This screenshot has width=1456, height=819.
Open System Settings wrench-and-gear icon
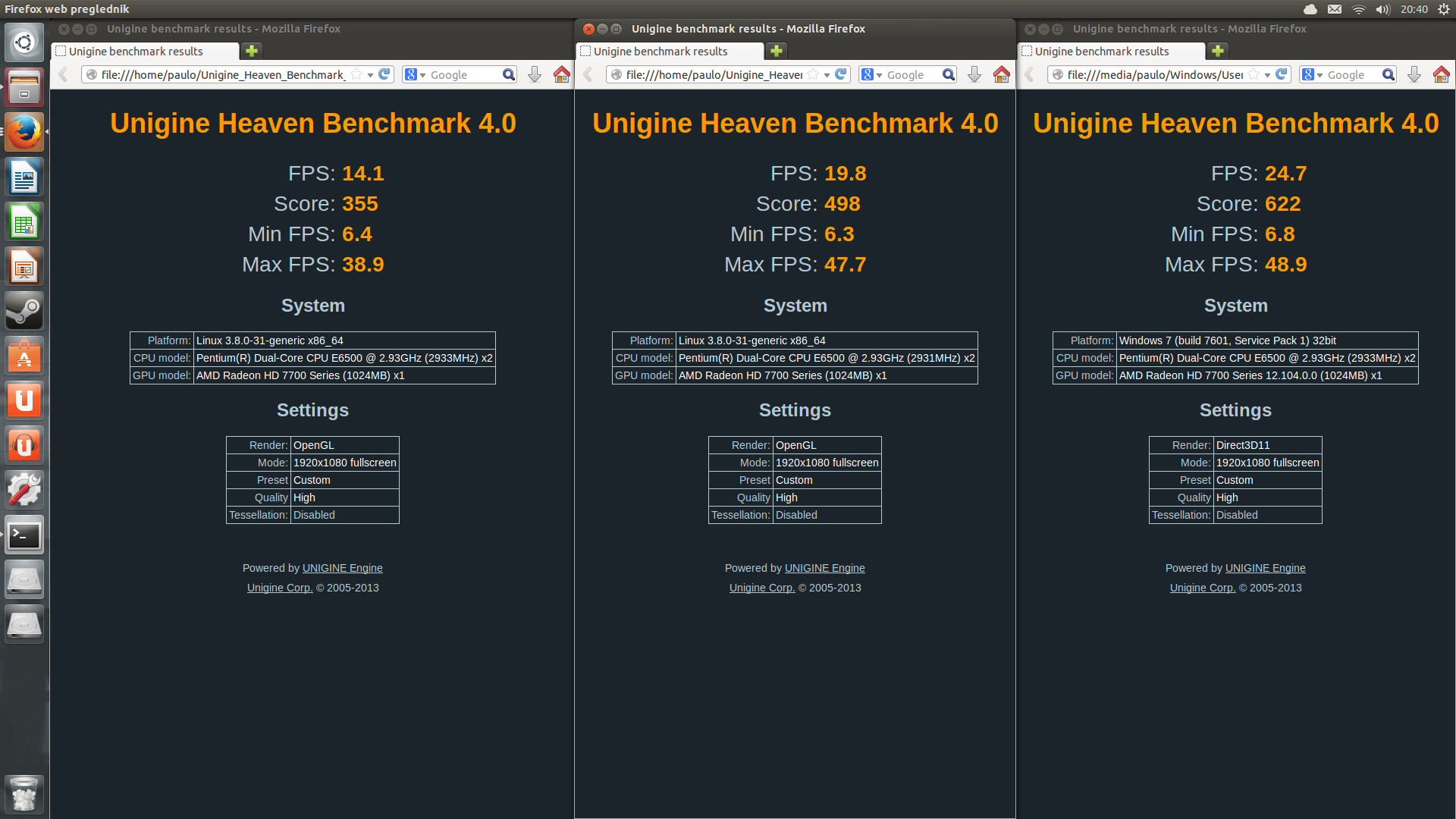(24, 490)
